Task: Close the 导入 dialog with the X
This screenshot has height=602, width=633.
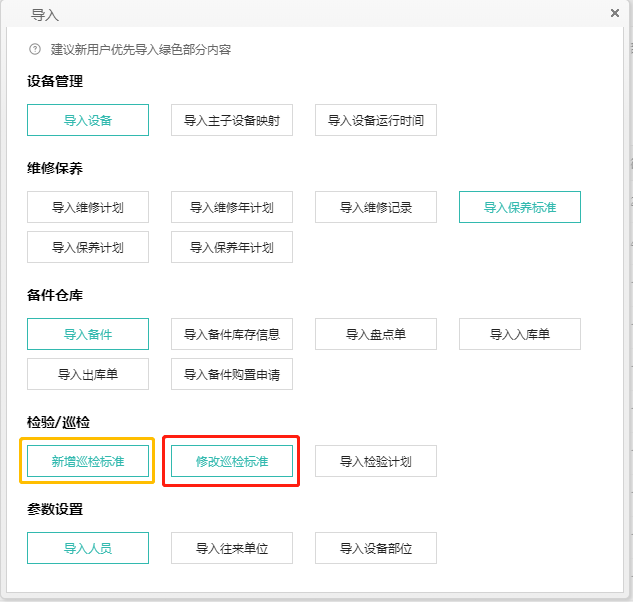Action: coord(614,13)
